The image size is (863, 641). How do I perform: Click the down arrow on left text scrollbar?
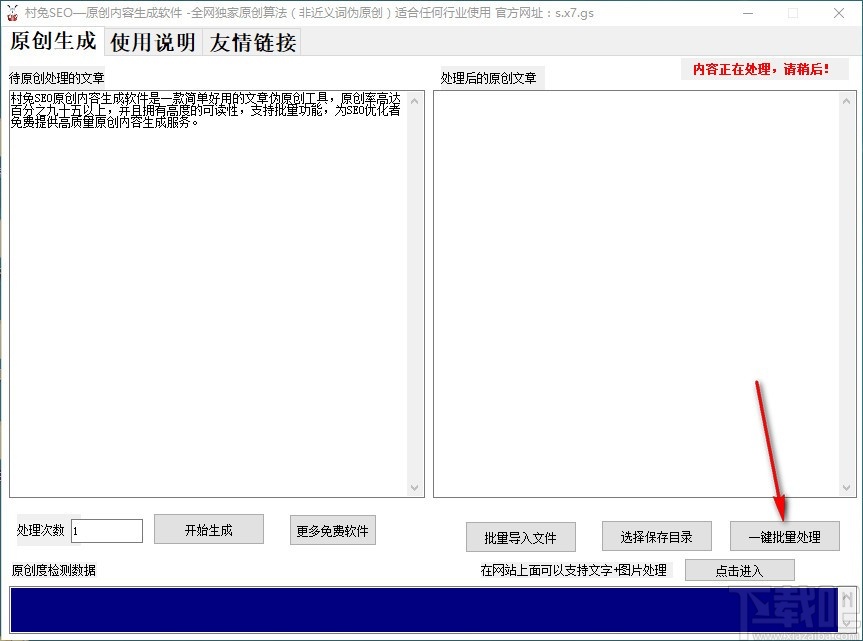[x=414, y=490]
